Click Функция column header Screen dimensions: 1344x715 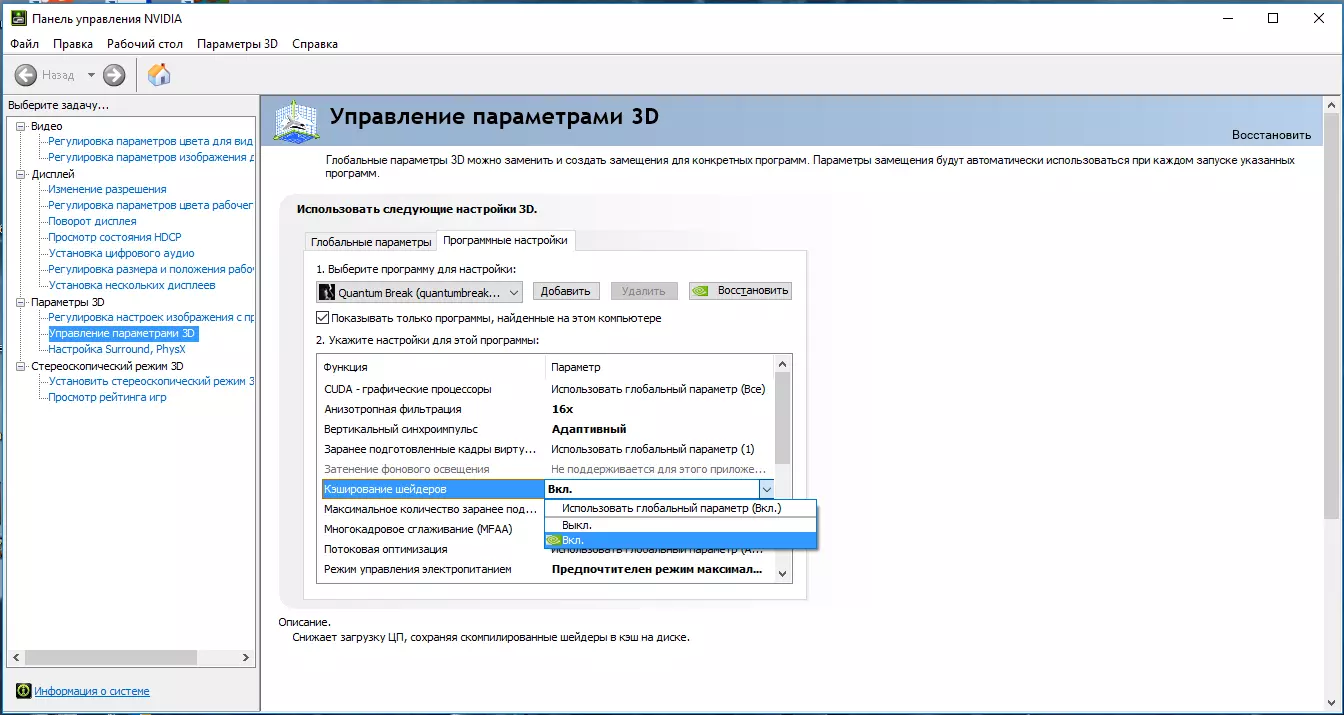click(432, 367)
